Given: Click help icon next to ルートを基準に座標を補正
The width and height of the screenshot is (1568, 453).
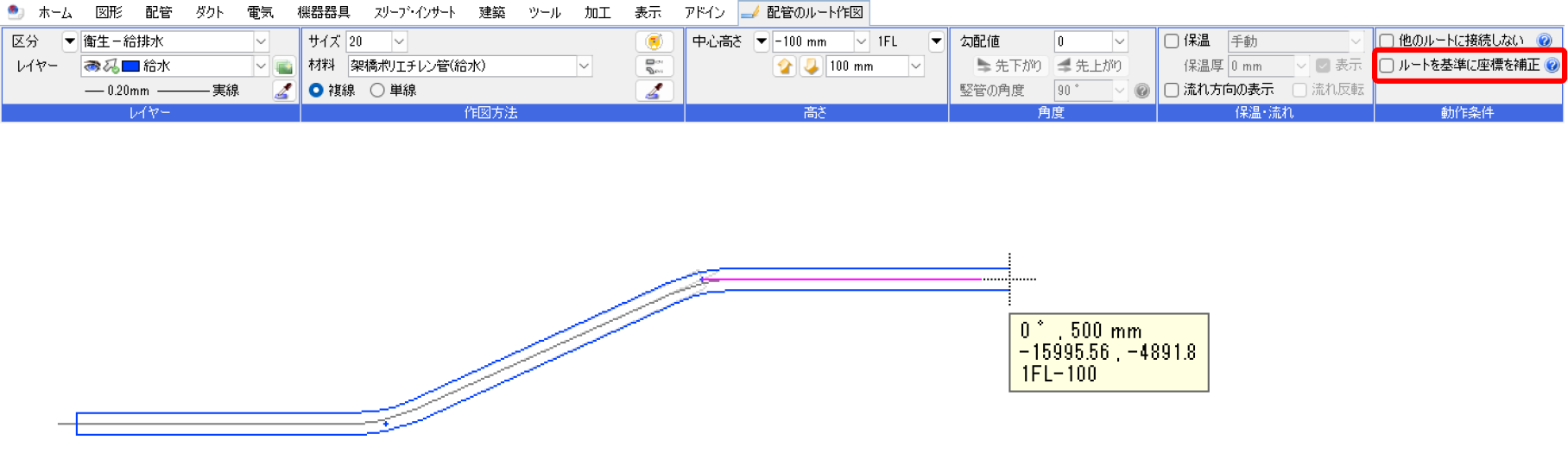Looking at the screenshot, I should (x=1552, y=66).
